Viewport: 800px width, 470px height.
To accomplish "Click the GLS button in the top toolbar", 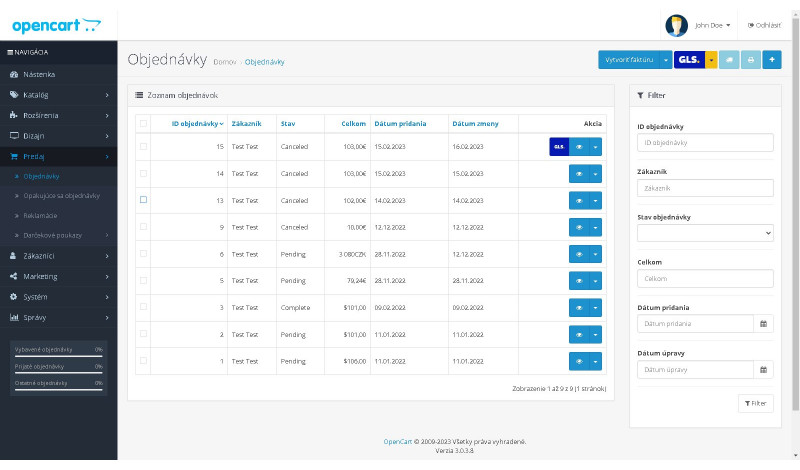I will click(x=689, y=60).
